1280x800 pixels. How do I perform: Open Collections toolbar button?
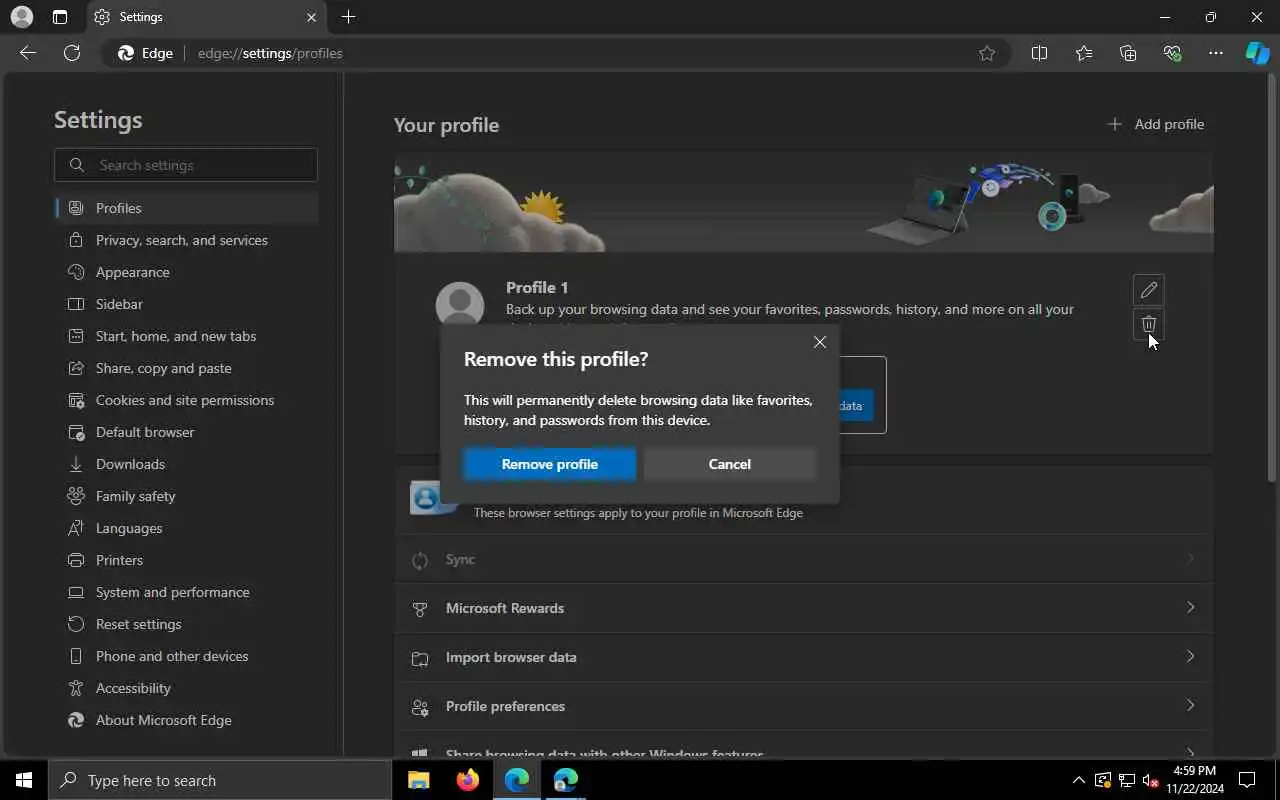coord(1128,53)
